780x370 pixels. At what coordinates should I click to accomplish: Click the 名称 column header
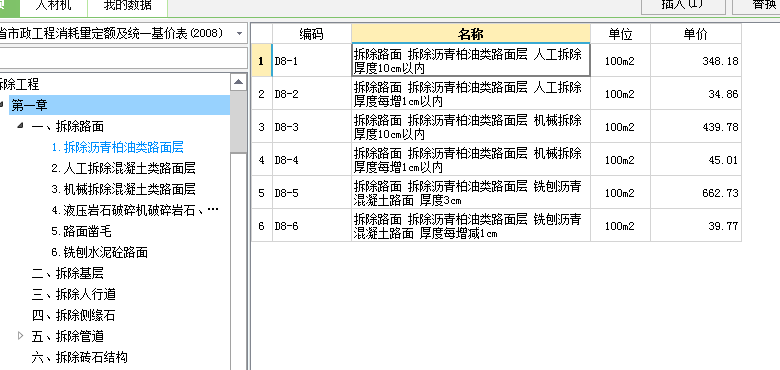471,34
